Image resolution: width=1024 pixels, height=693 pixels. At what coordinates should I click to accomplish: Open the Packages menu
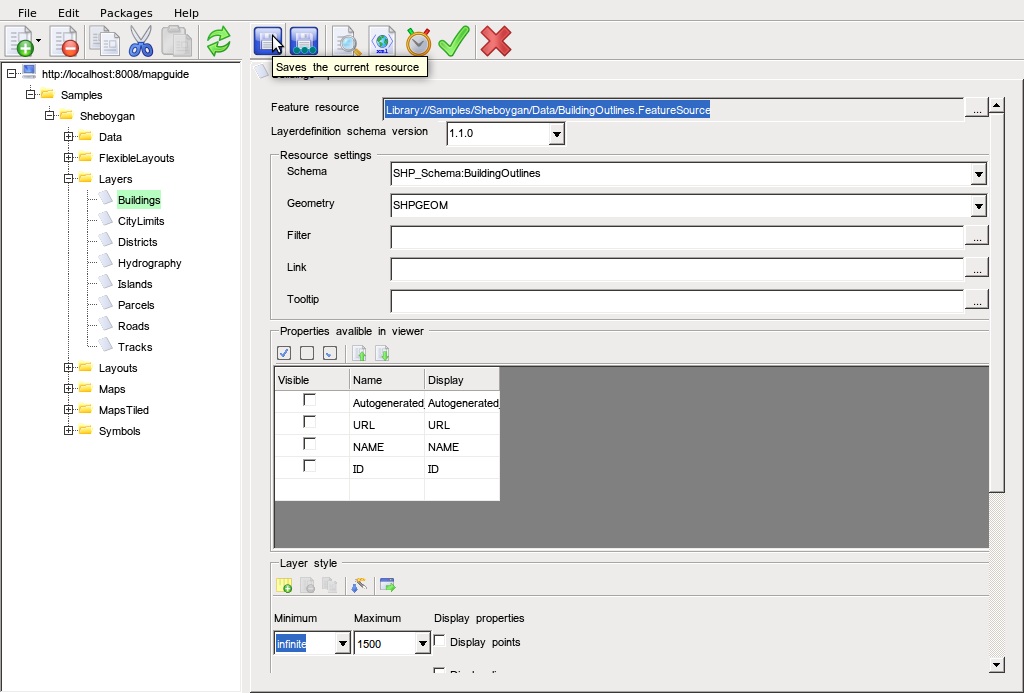point(126,13)
